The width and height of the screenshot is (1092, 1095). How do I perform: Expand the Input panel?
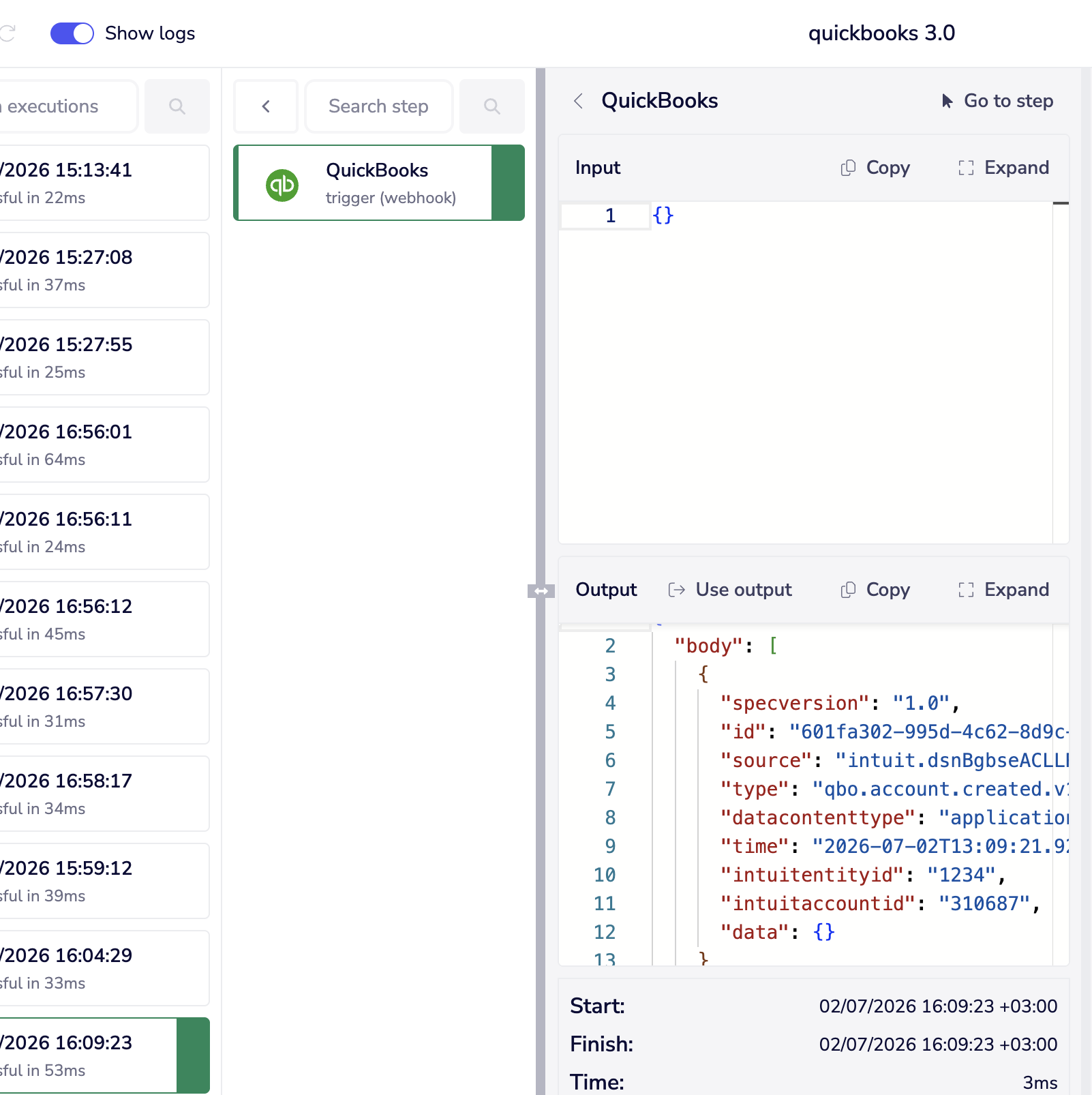(x=1003, y=168)
